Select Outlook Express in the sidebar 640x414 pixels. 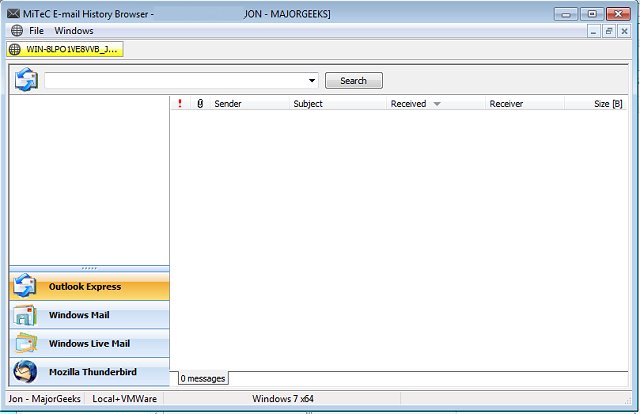[89, 287]
